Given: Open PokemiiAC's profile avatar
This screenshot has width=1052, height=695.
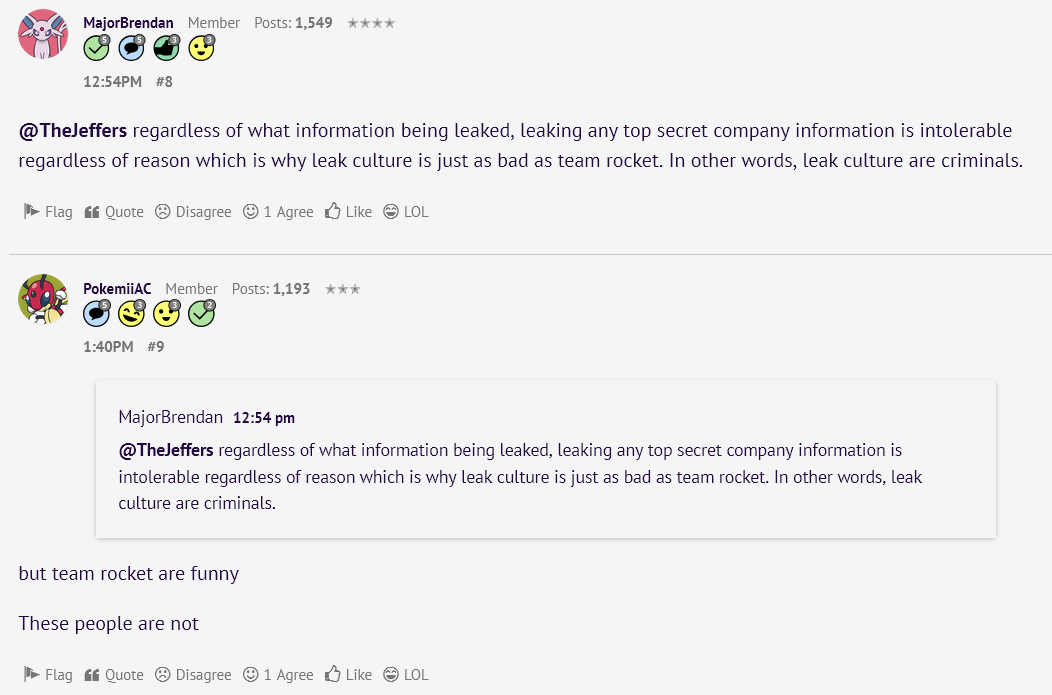Looking at the screenshot, I should 43,299.
